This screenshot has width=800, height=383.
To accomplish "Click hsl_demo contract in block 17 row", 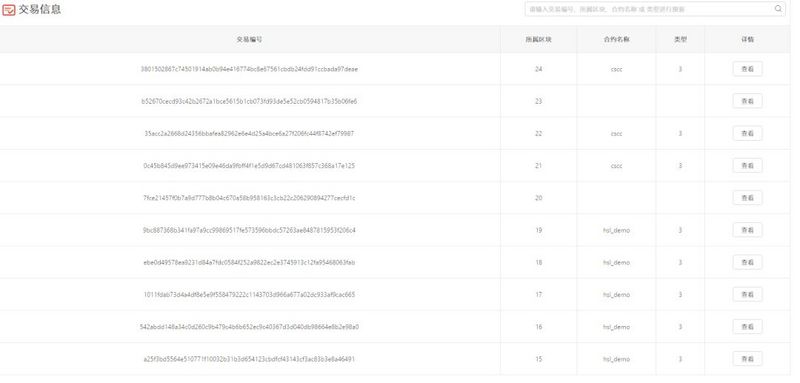I will point(616,294).
